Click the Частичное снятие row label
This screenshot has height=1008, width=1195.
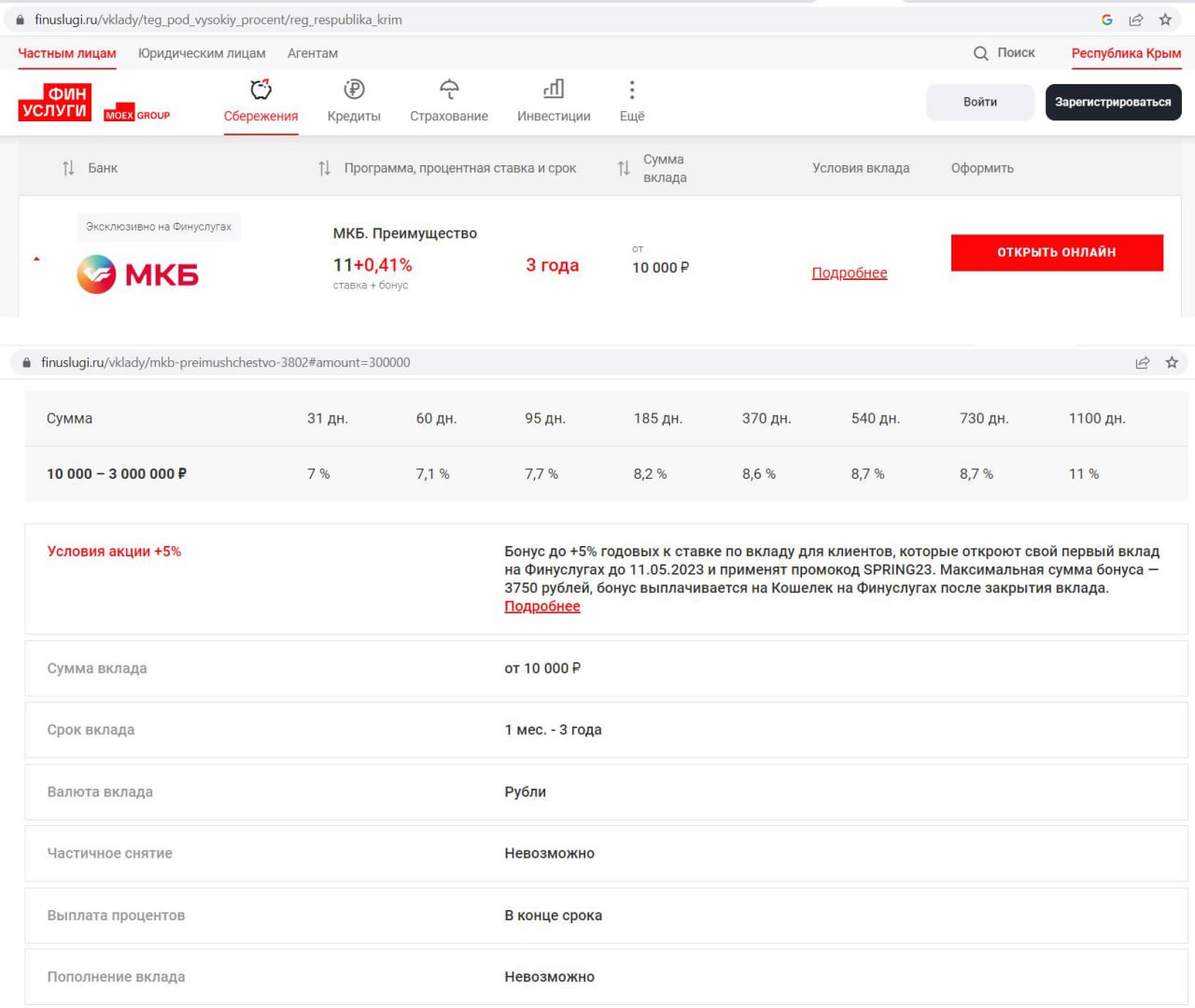[x=110, y=853]
